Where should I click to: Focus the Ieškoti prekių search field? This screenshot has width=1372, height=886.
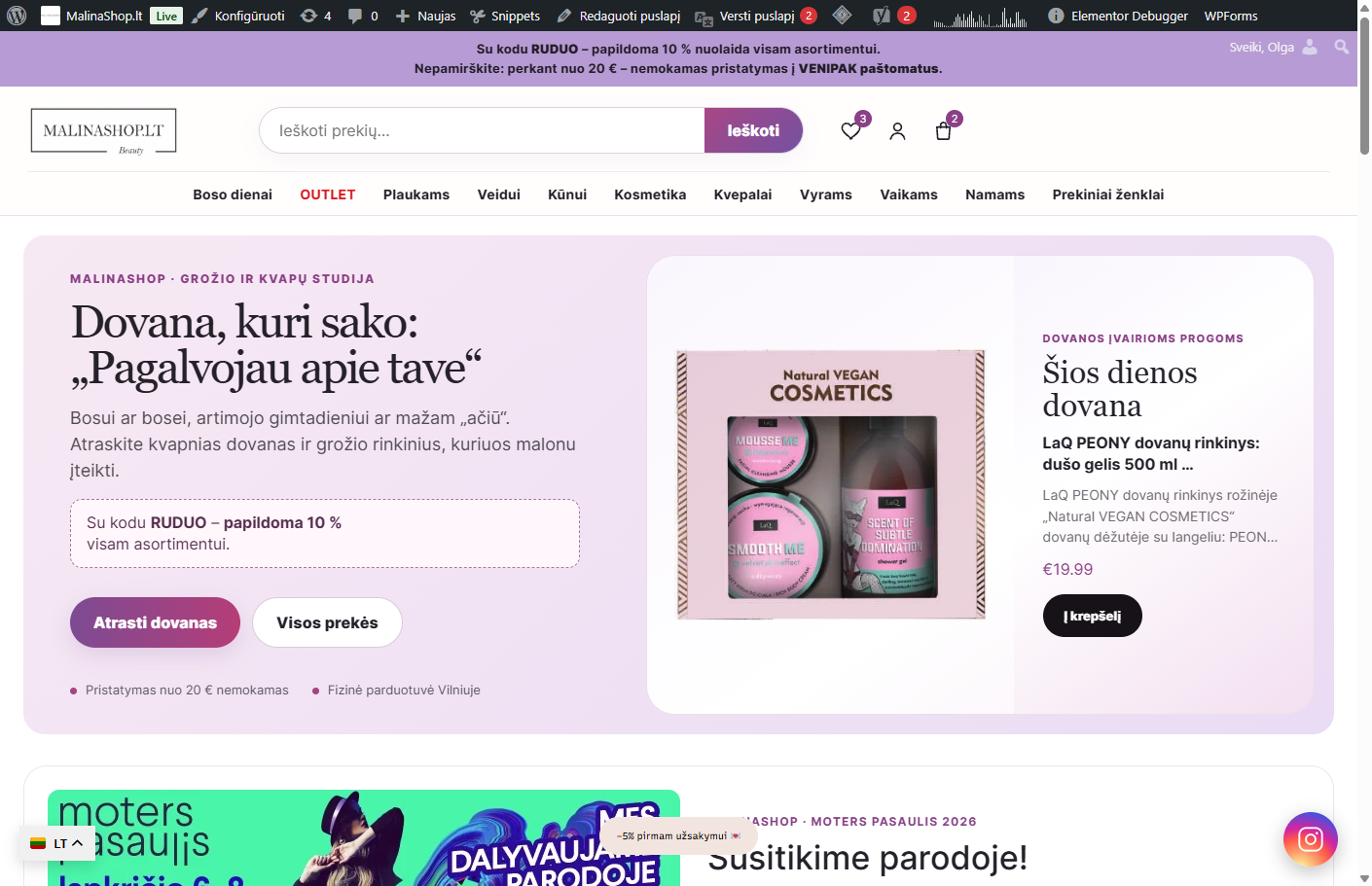[x=482, y=130]
